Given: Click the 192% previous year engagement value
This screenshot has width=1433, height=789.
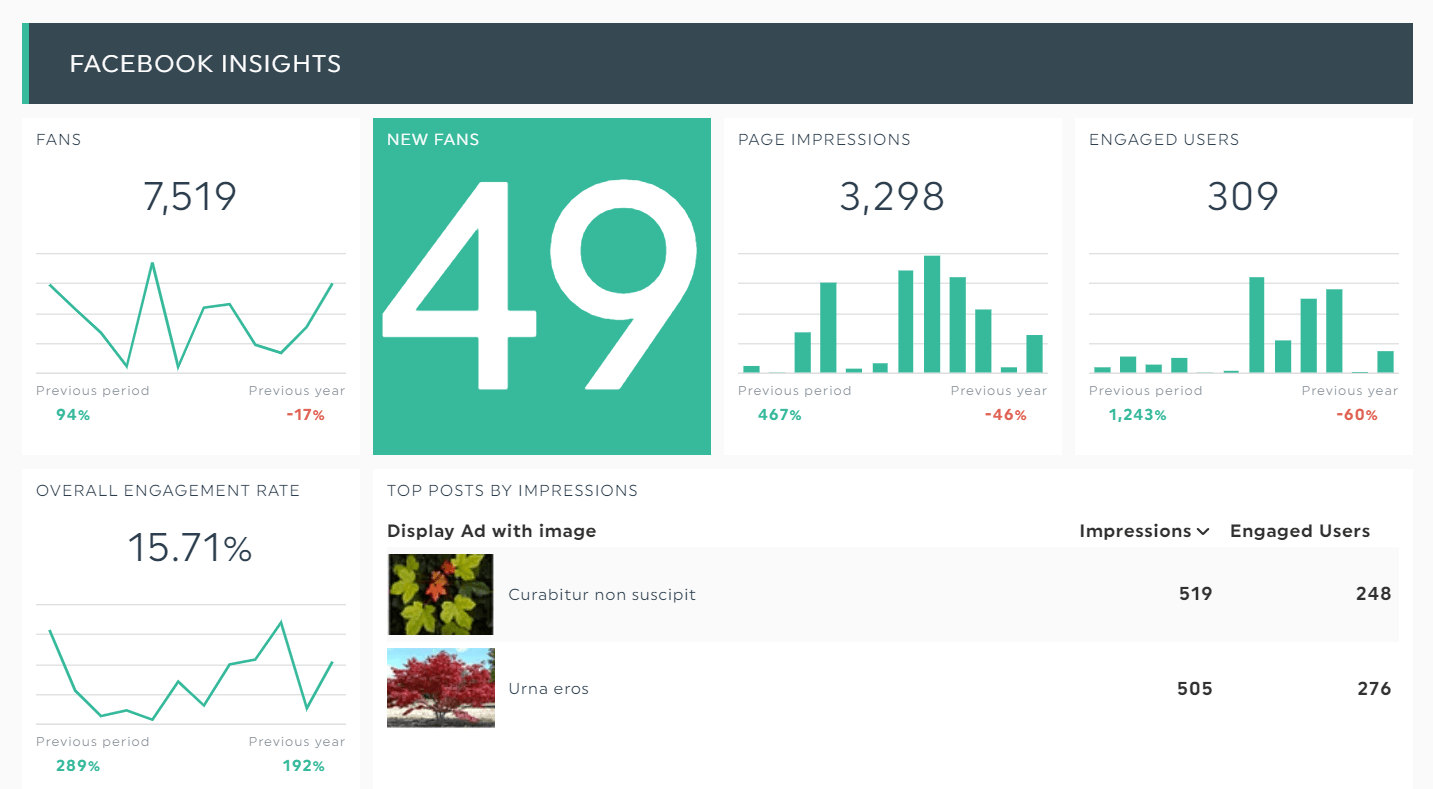Looking at the screenshot, I should (x=304, y=766).
